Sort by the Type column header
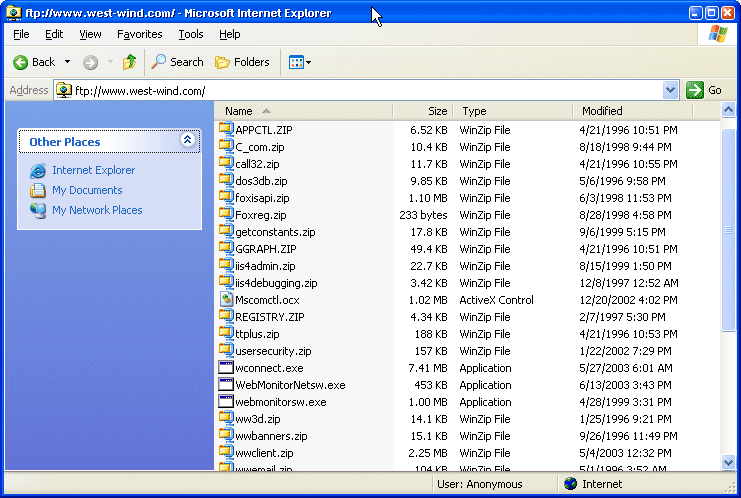 [x=513, y=111]
